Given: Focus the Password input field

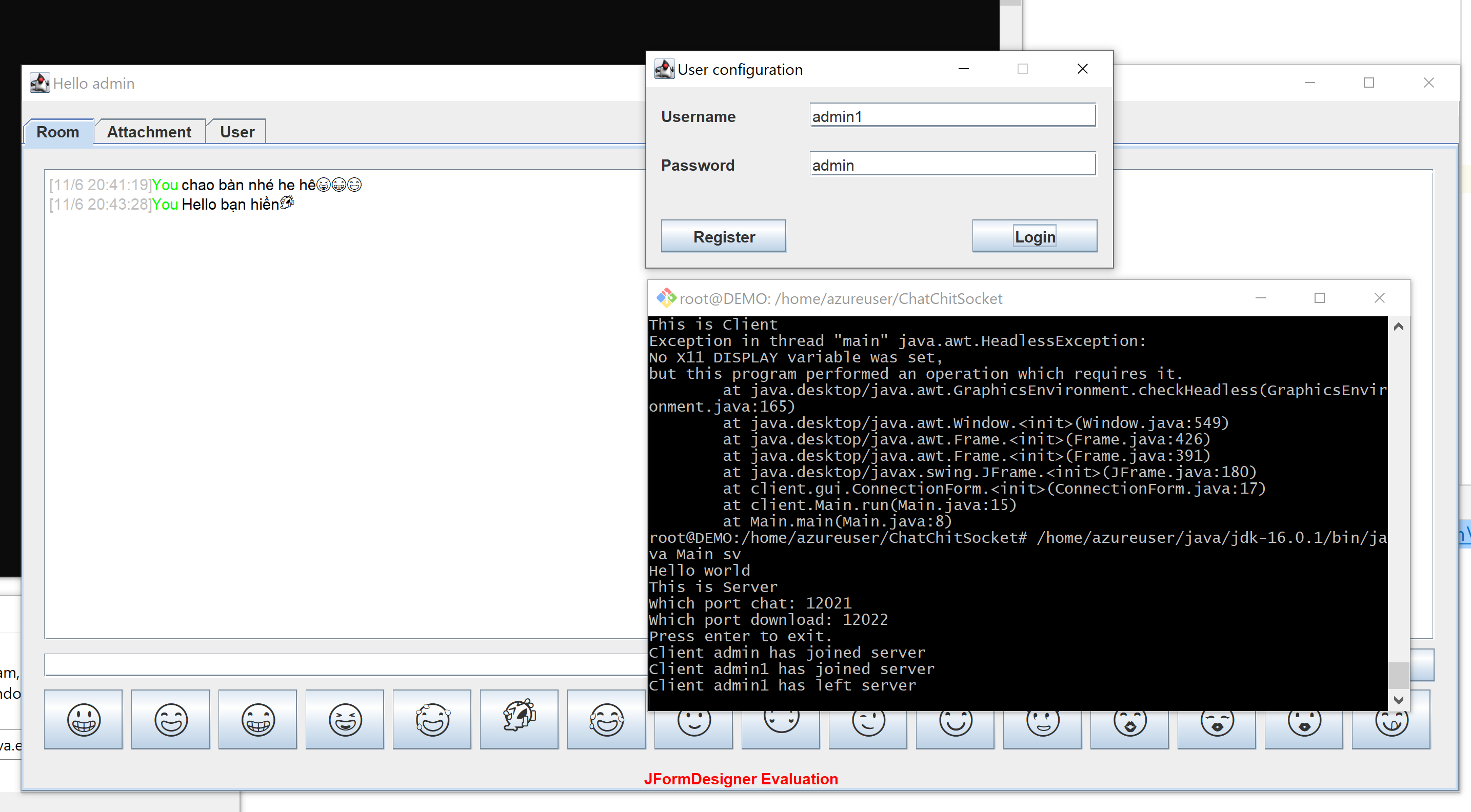Looking at the screenshot, I should pos(951,165).
